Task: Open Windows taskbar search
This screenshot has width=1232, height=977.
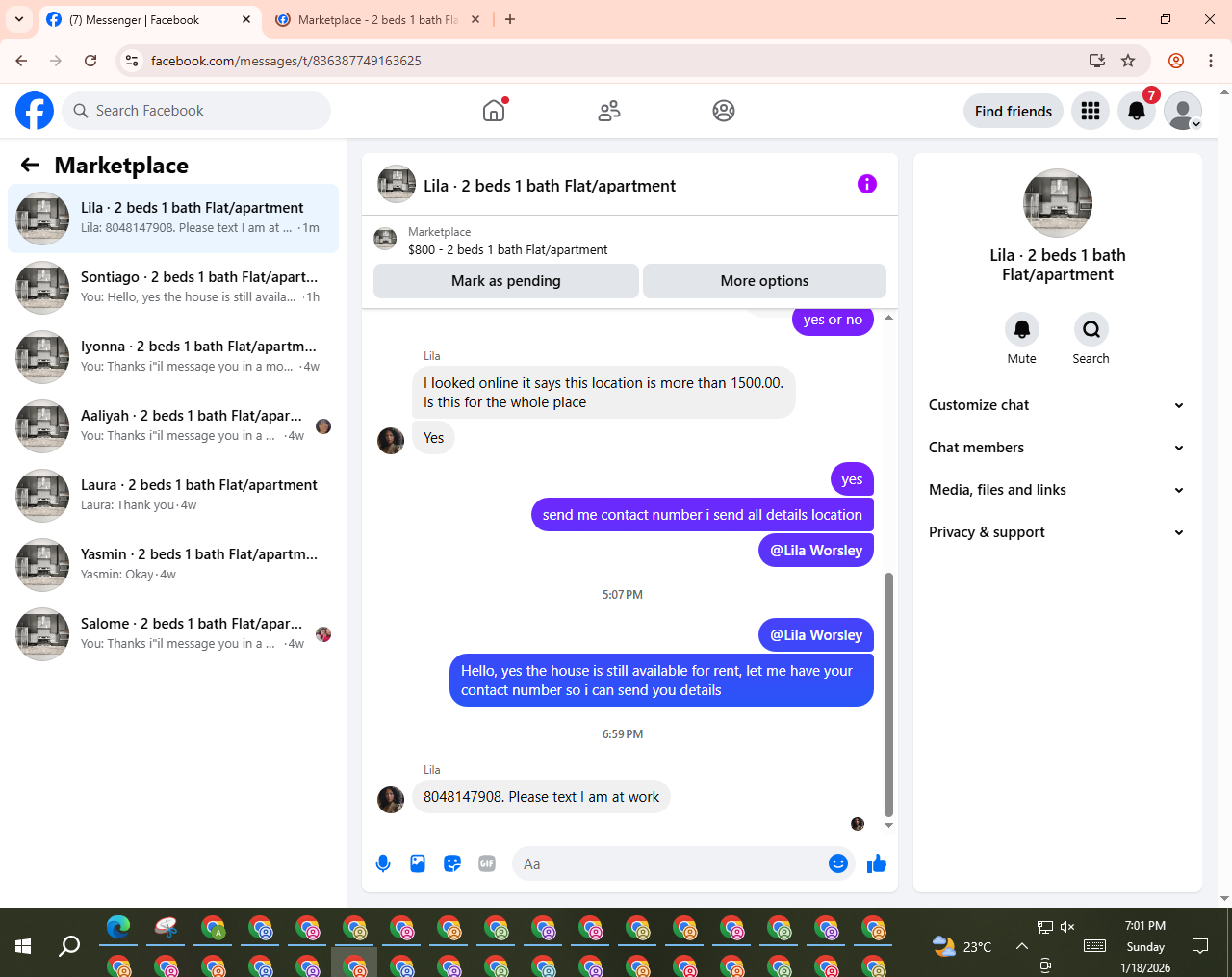Action: point(69,946)
